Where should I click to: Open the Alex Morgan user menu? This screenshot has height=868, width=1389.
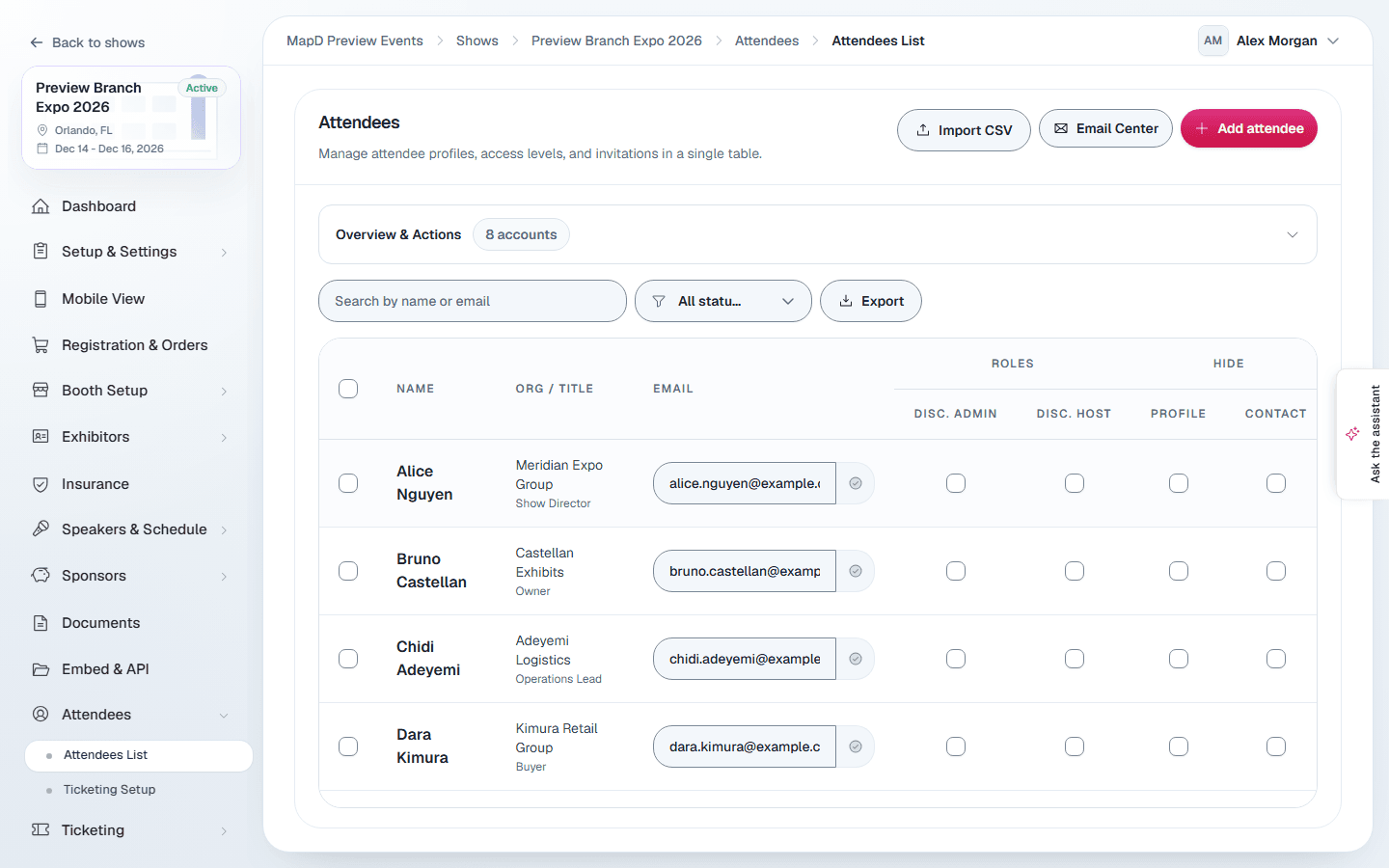(1269, 41)
